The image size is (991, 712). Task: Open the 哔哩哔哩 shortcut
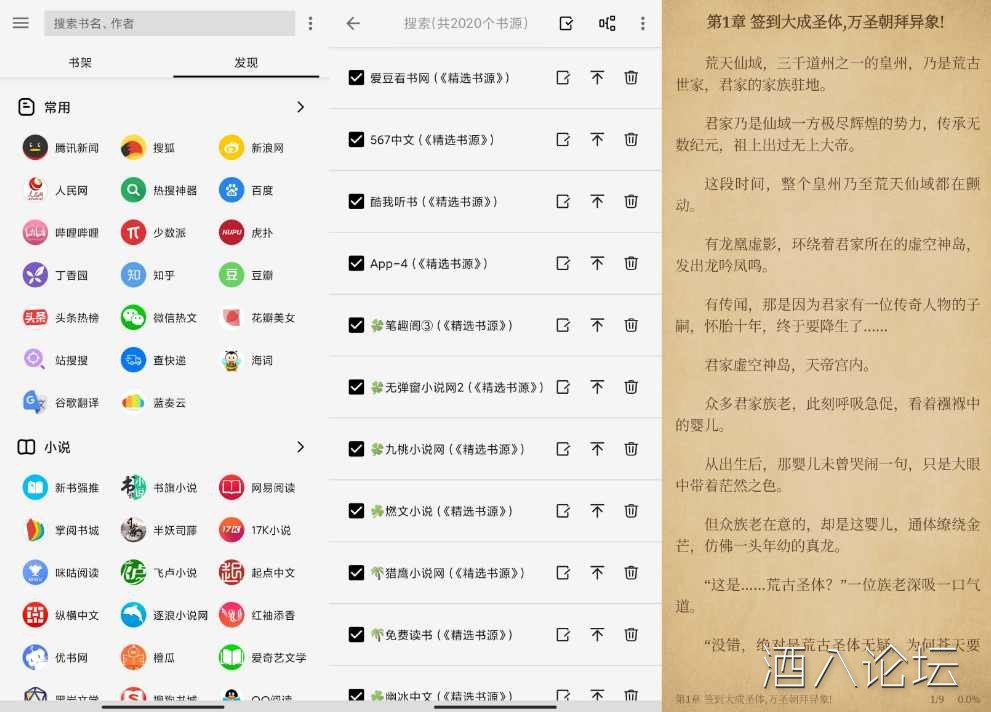pos(61,232)
